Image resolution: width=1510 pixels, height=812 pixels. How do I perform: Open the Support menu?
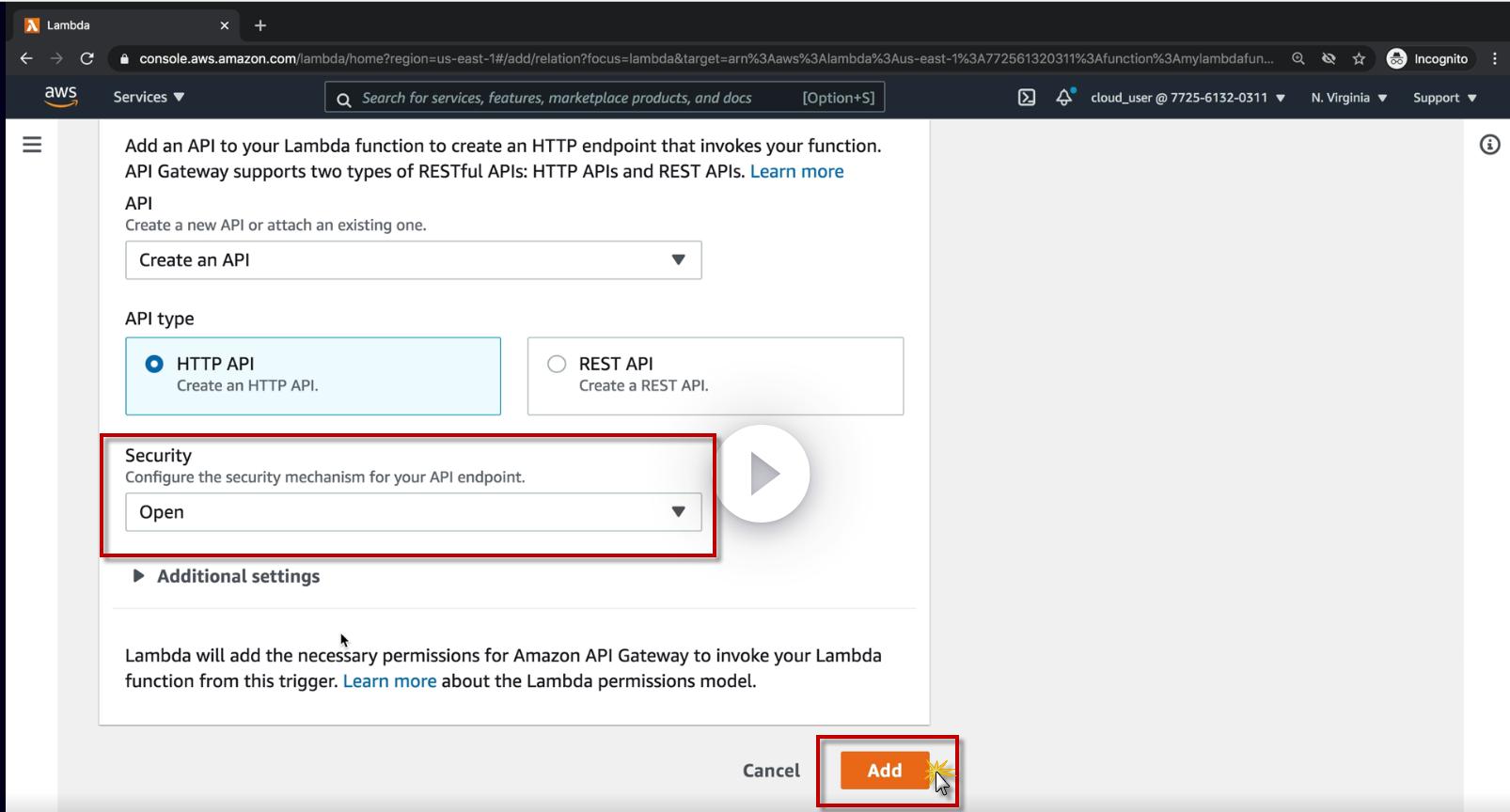[x=1445, y=97]
